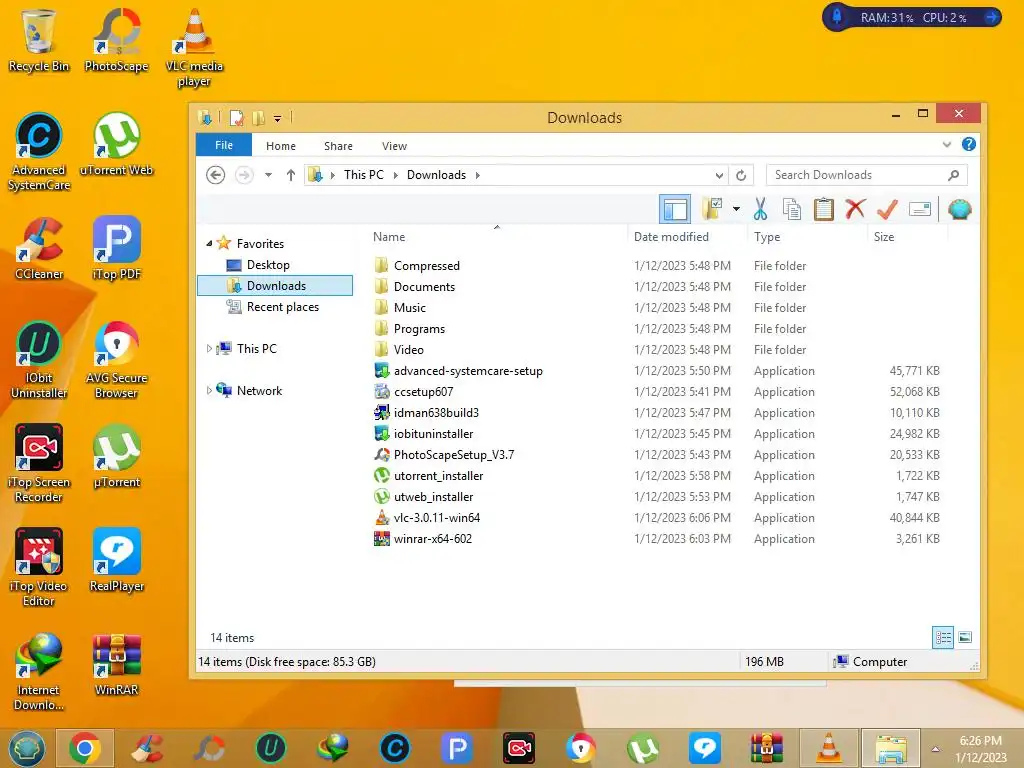Select the ccsetup607 application
The image size is (1024, 768).
[x=423, y=392]
